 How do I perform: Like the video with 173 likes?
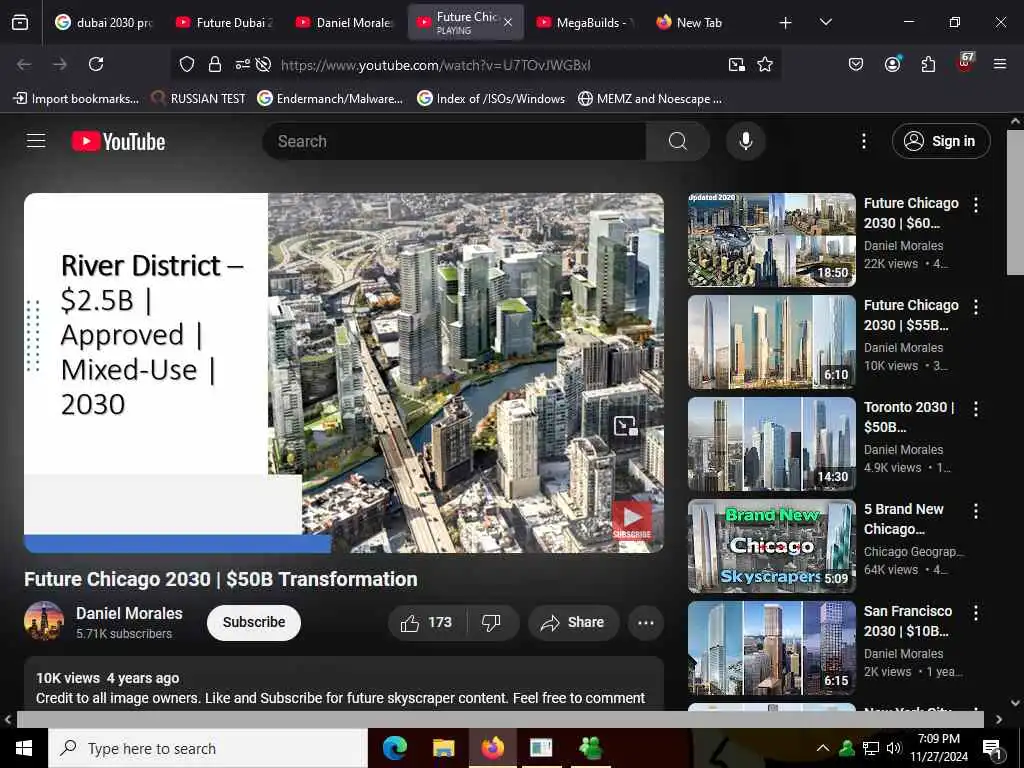[427, 622]
